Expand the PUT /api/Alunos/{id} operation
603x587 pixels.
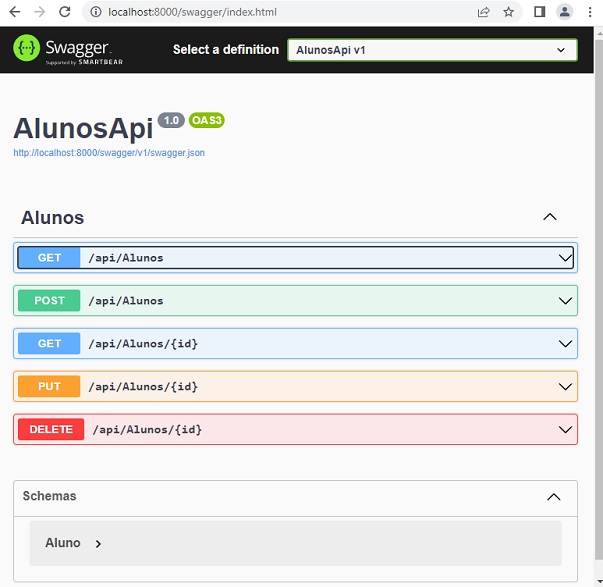[x=295, y=387]
